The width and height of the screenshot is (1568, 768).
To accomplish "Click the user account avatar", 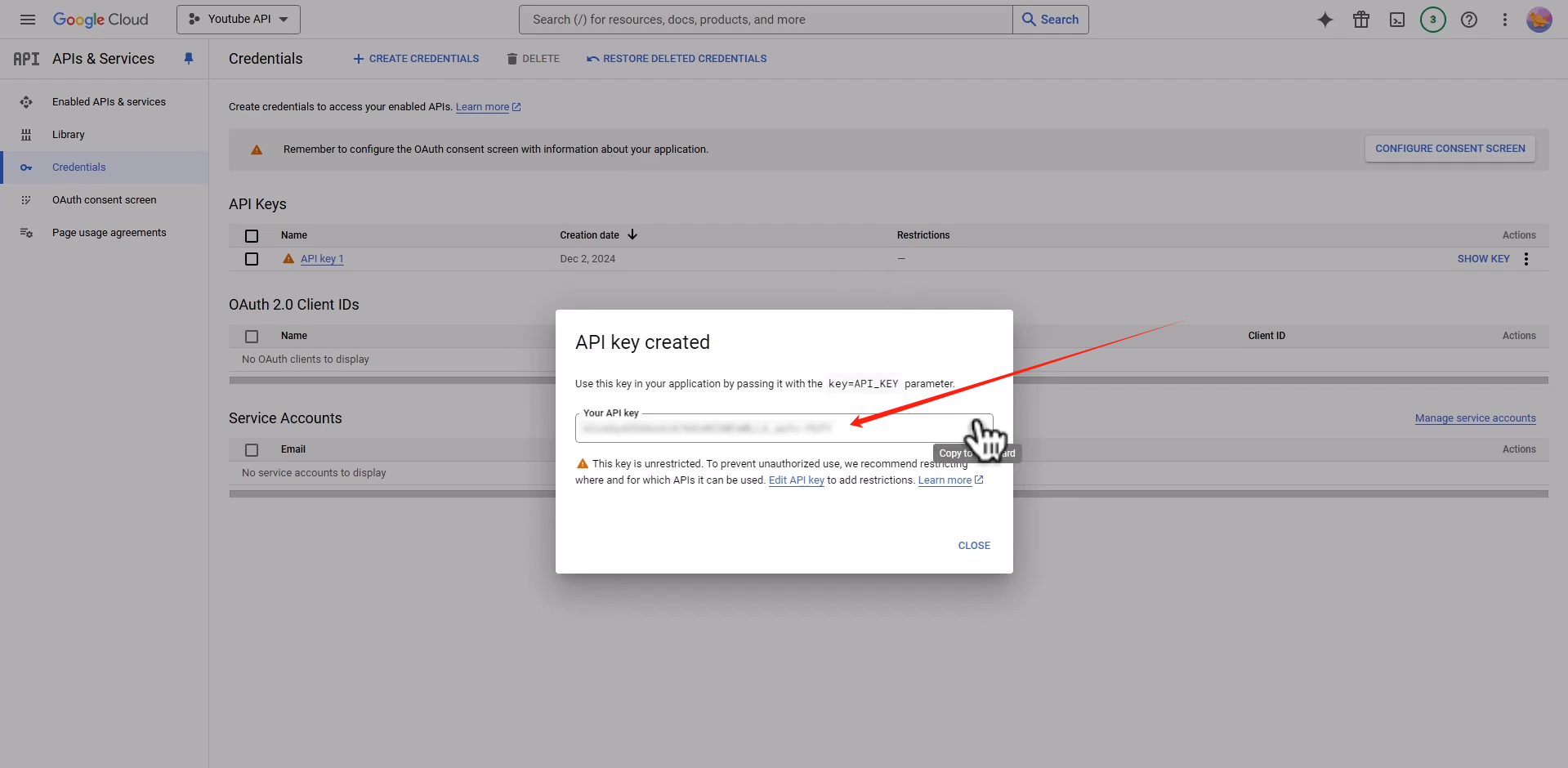I will point(1539,20).
